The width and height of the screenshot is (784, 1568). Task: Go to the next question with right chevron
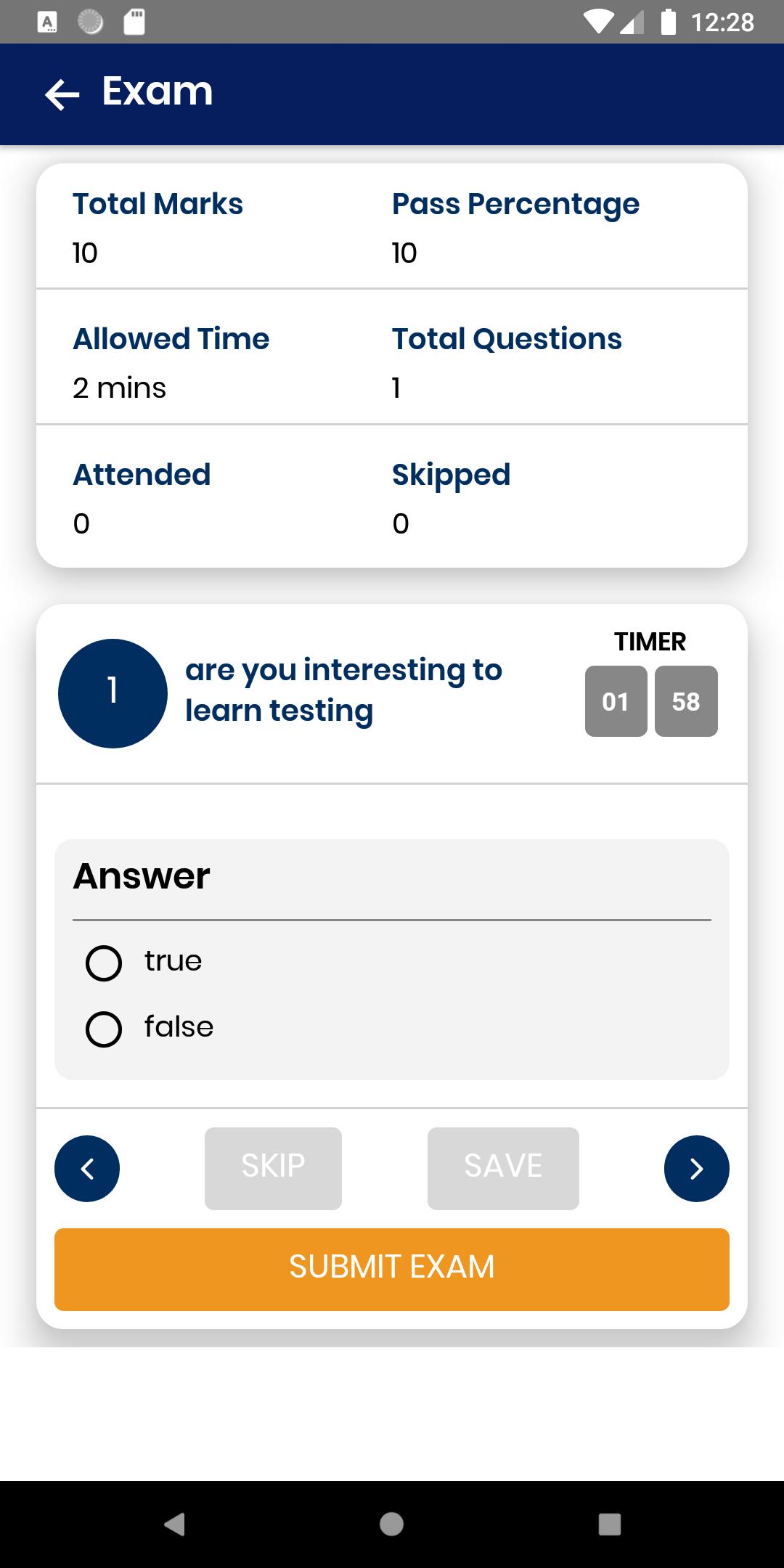pos(696,1168)
